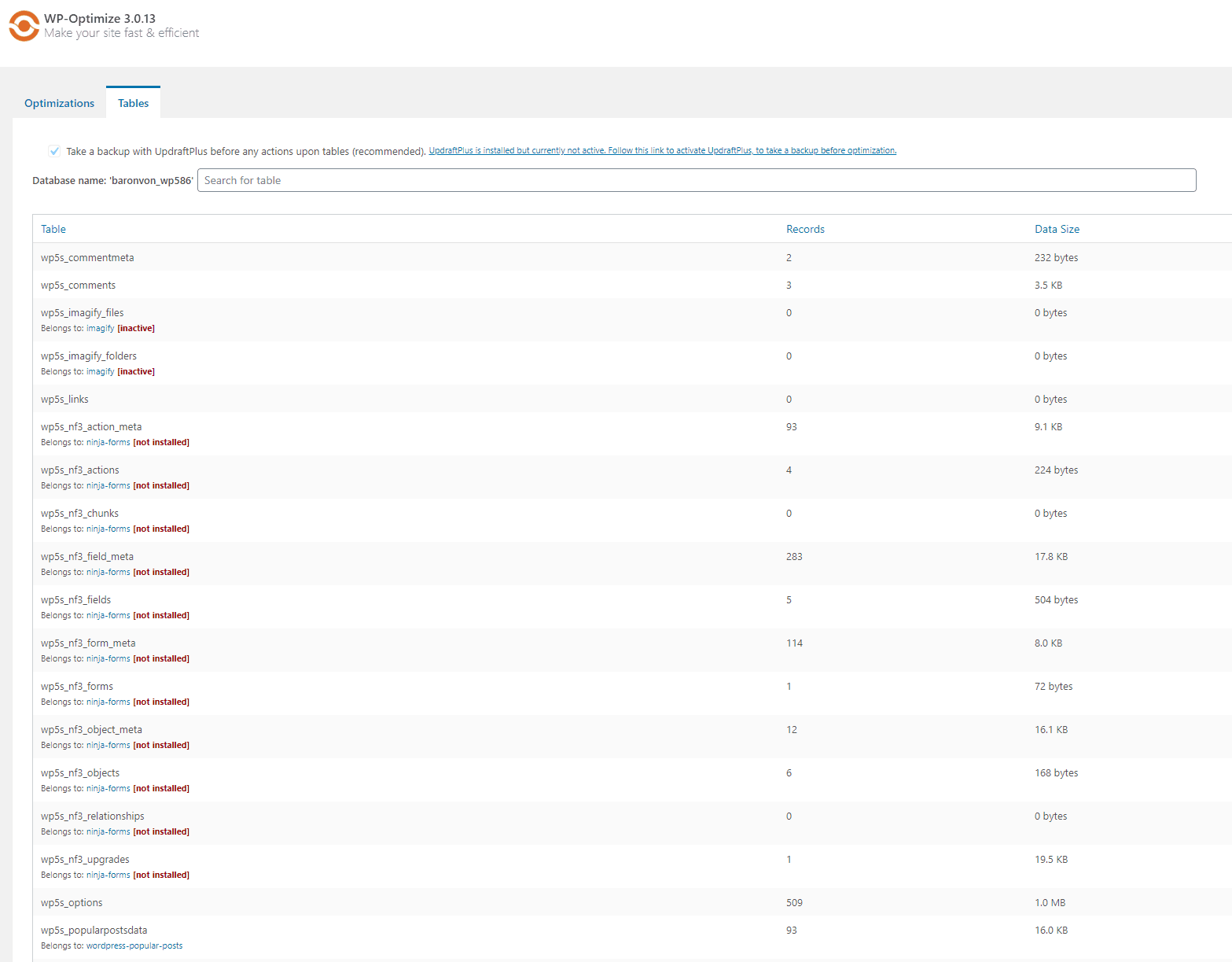Open ninja-forms link under wp5s_nf3_field_meta
Image resolution: width=1232 pixels, height=962 pixels.
click(108, 572)
